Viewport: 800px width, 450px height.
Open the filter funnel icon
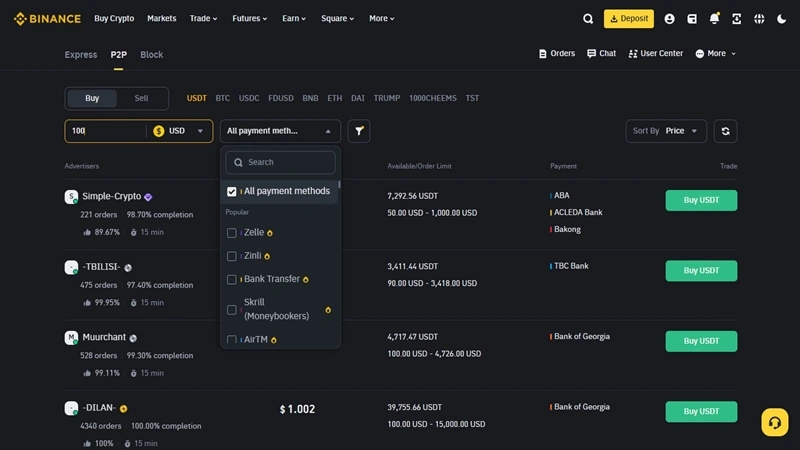pos(359,131)
